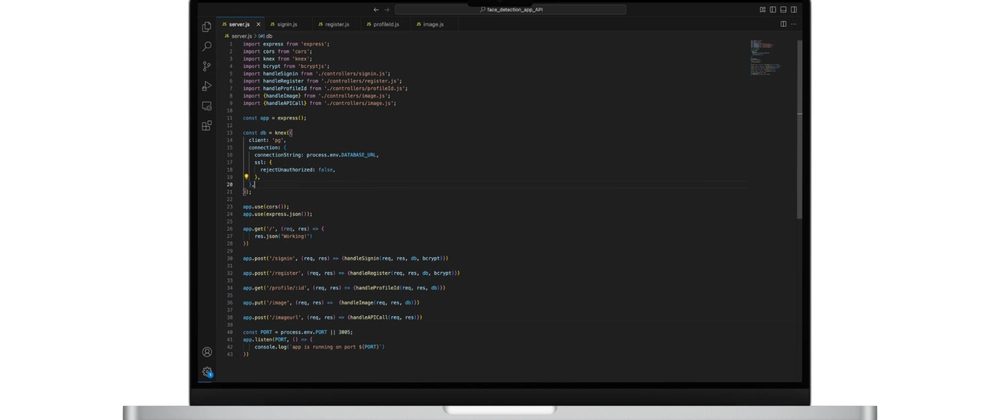The image size is (1000, 420).
Task: Open the Search view in activity bar
Action: pyautogui.click(x=207, y=47)
